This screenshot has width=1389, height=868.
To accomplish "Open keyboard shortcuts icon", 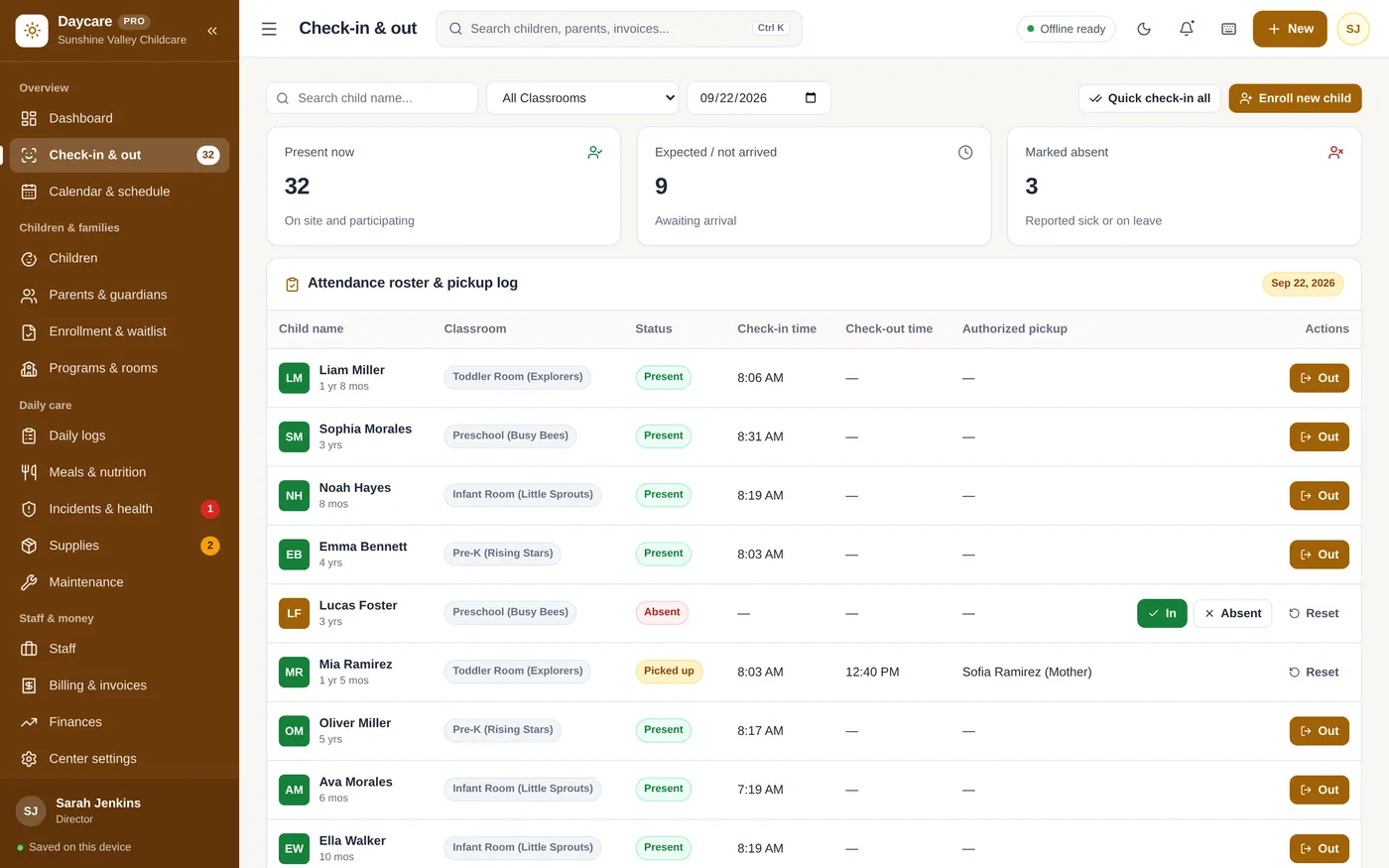I will tap(1229, 29).
